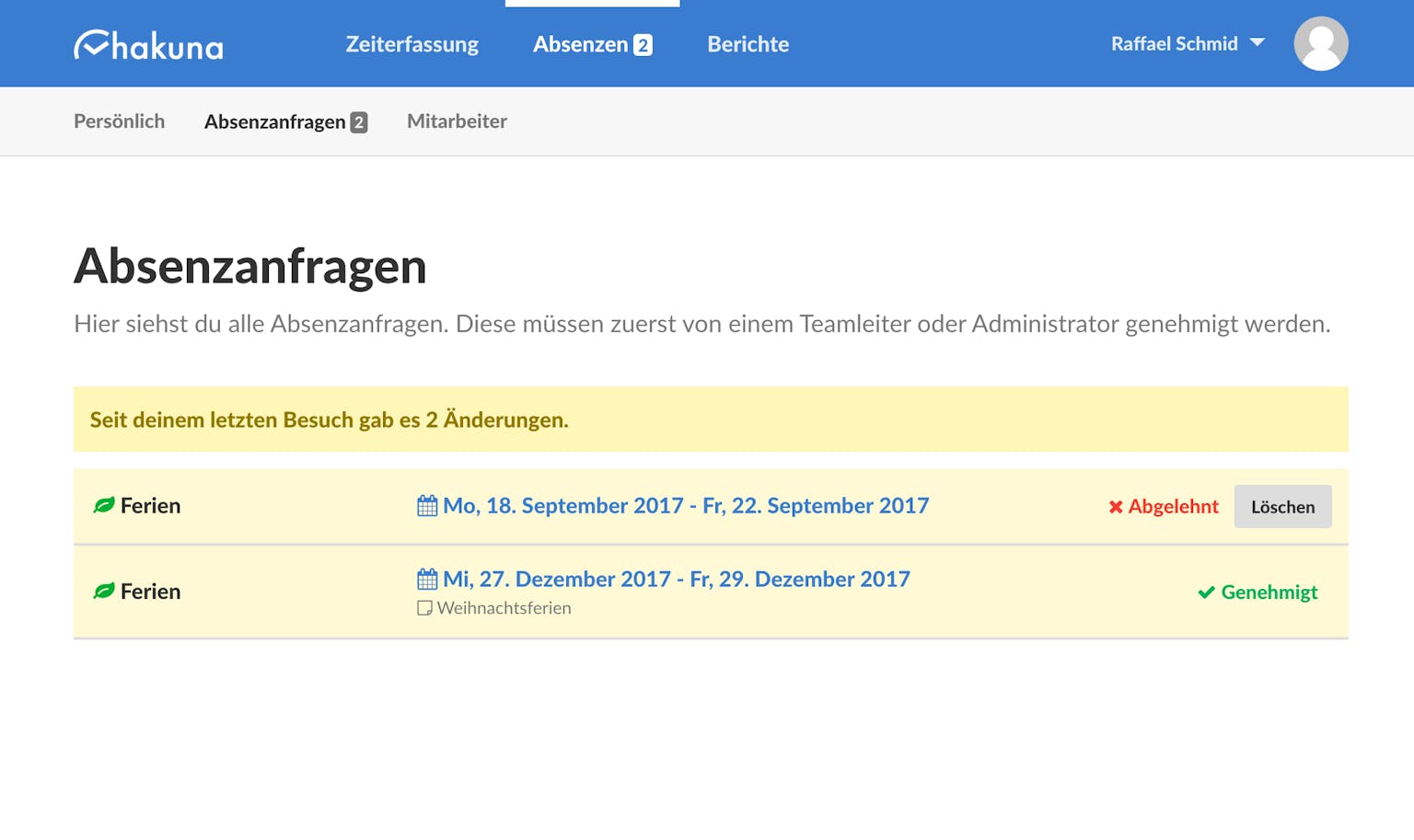Click the Raffael Schmid user name
Screen dimensions: 1414x840
point(1175,44)
